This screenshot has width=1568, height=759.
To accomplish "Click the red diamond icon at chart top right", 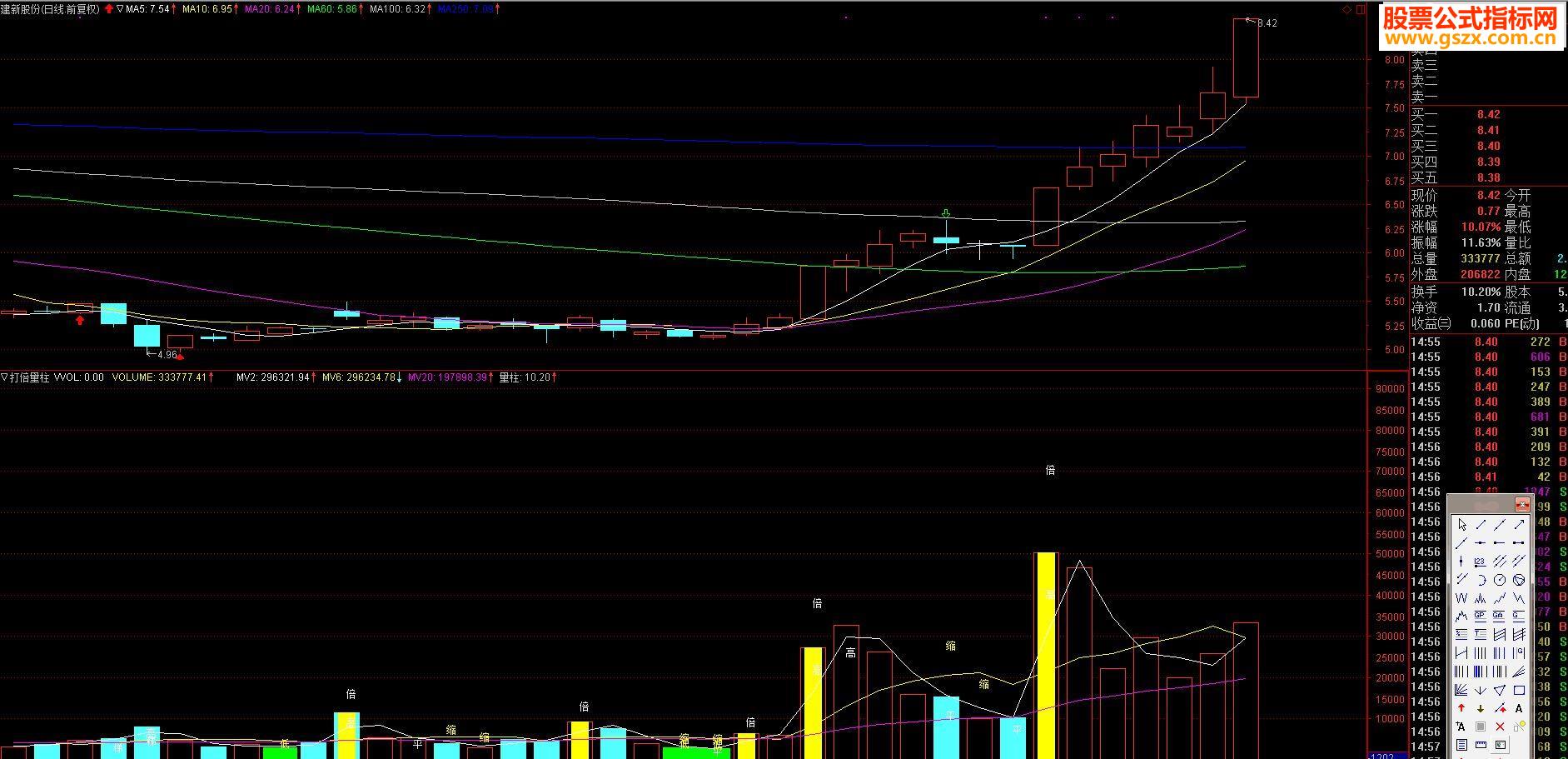I will point(1346,9).
